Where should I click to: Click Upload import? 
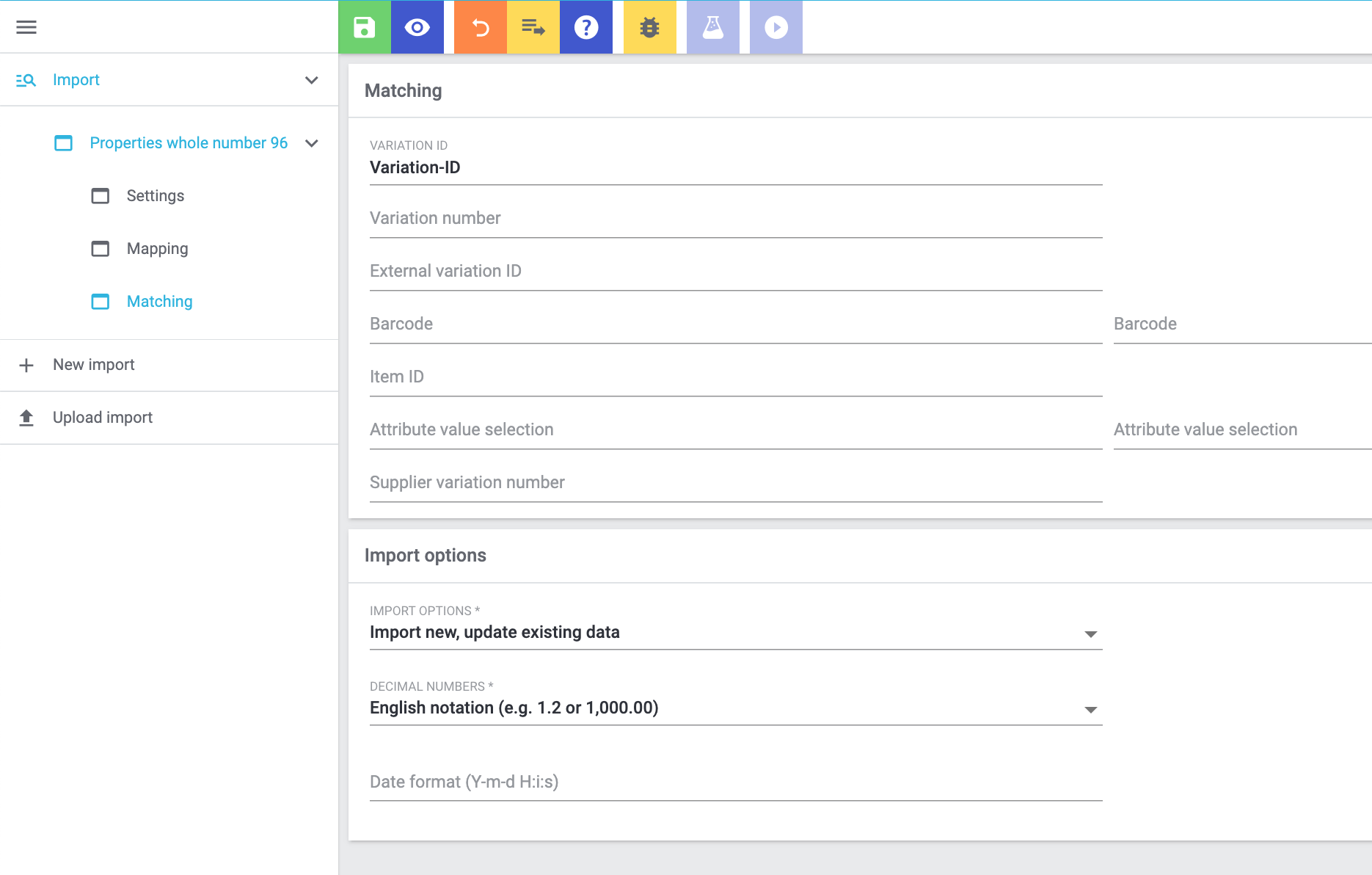coord(102,418)
